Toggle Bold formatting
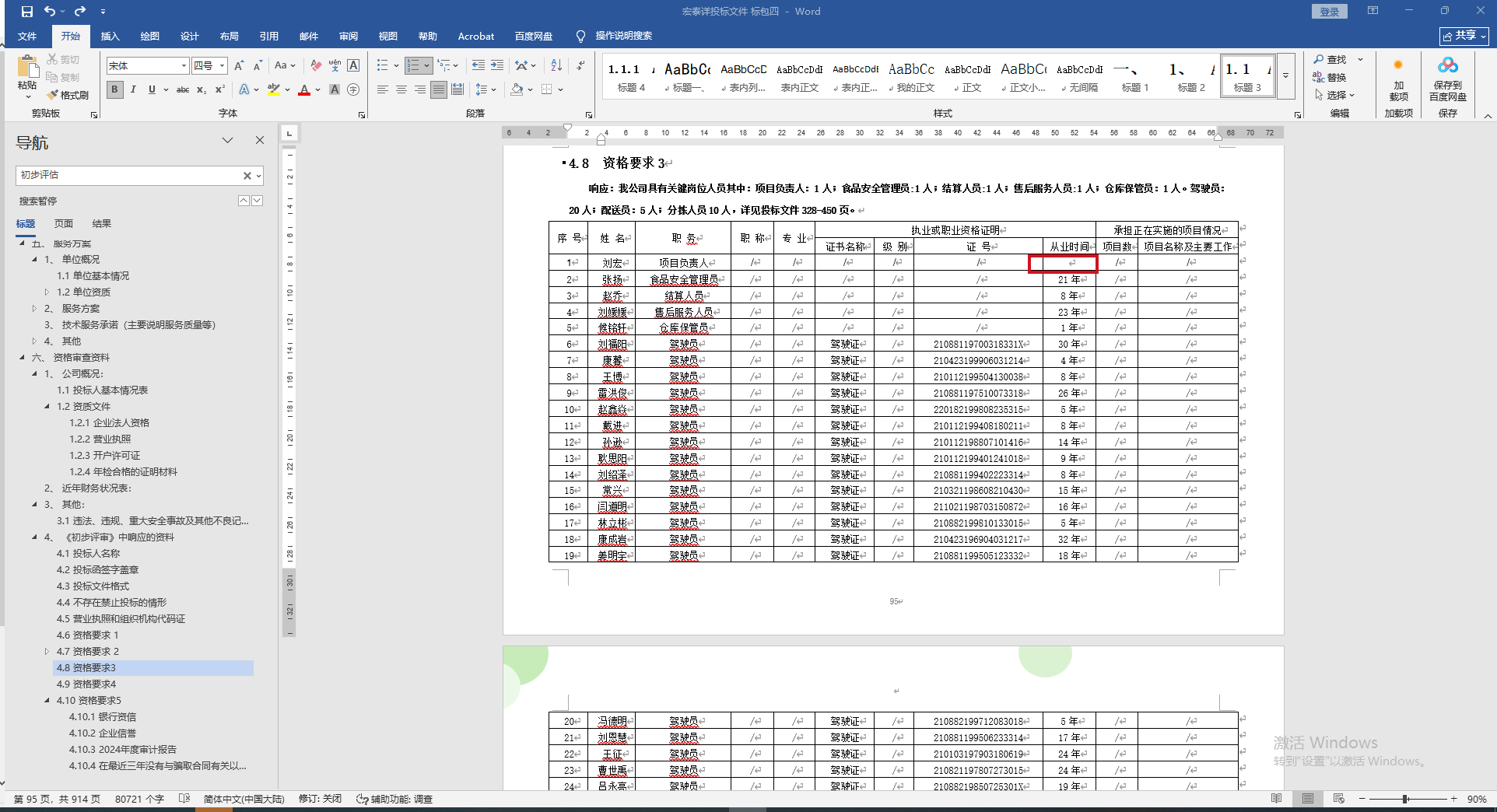 coord(114,90)
